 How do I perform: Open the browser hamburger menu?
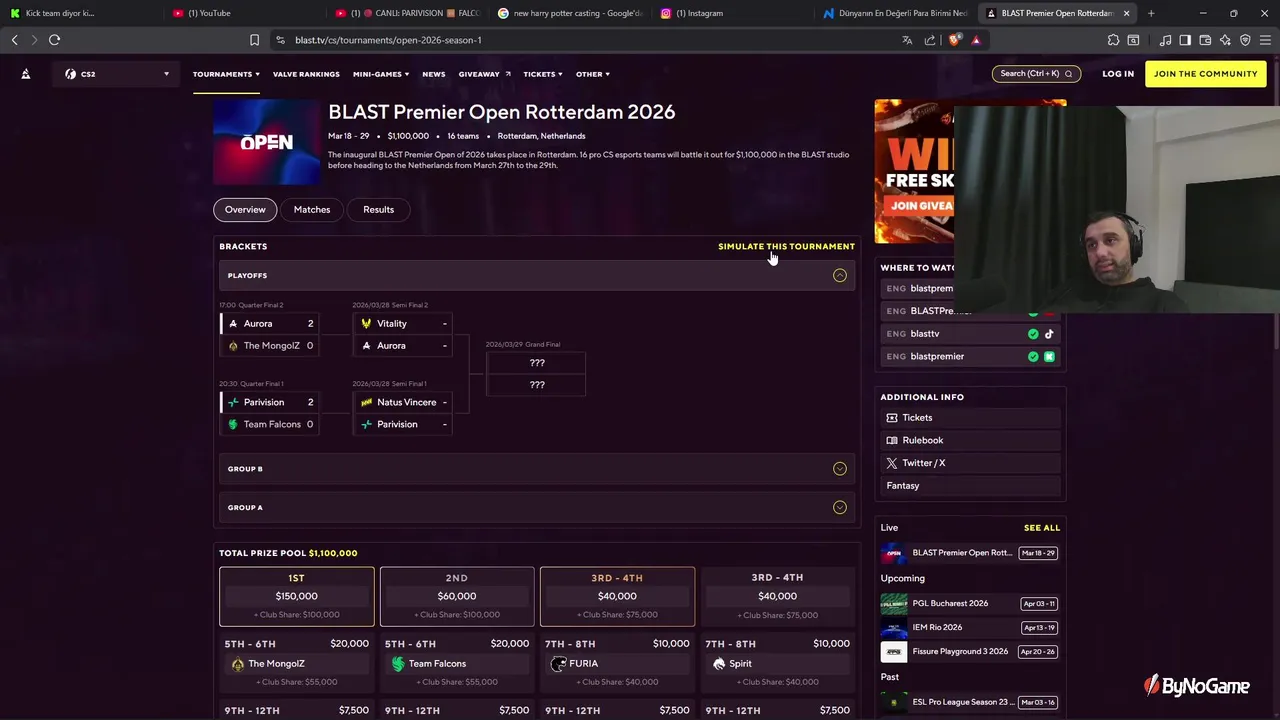1265,40
